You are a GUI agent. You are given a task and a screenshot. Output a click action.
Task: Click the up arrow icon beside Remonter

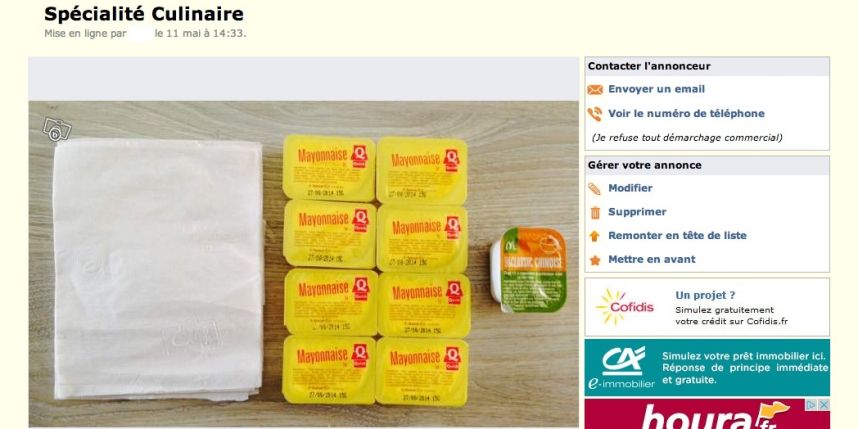coord(595,236)
